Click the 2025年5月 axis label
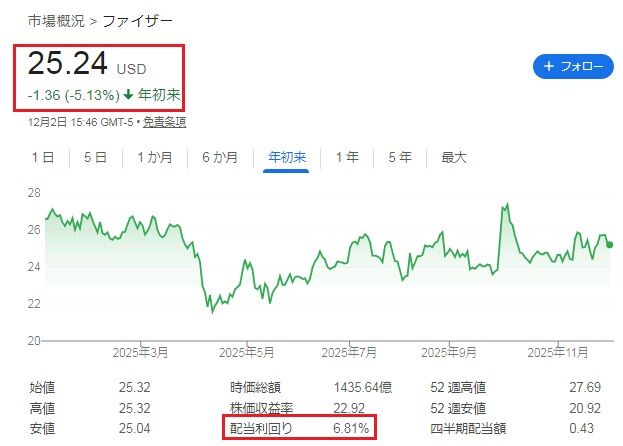The height and width of the screenshot is (446, 623). pyautogui.click(x=247, y=352)
